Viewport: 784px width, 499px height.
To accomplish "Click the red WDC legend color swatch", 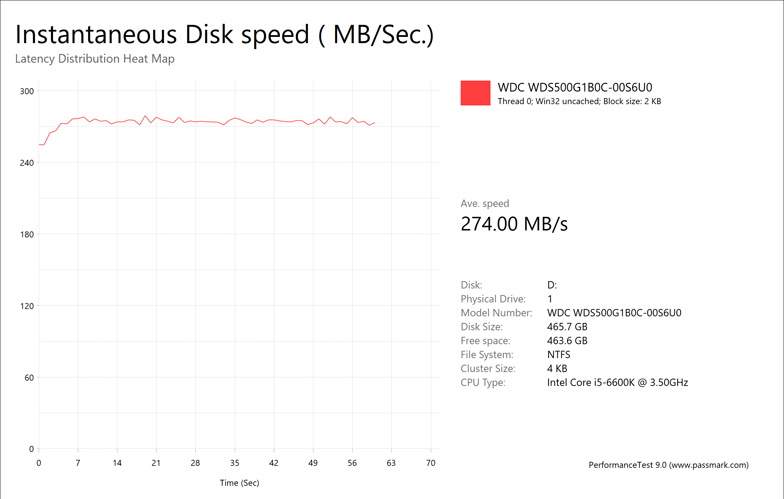I will click(x=475, y=93).
